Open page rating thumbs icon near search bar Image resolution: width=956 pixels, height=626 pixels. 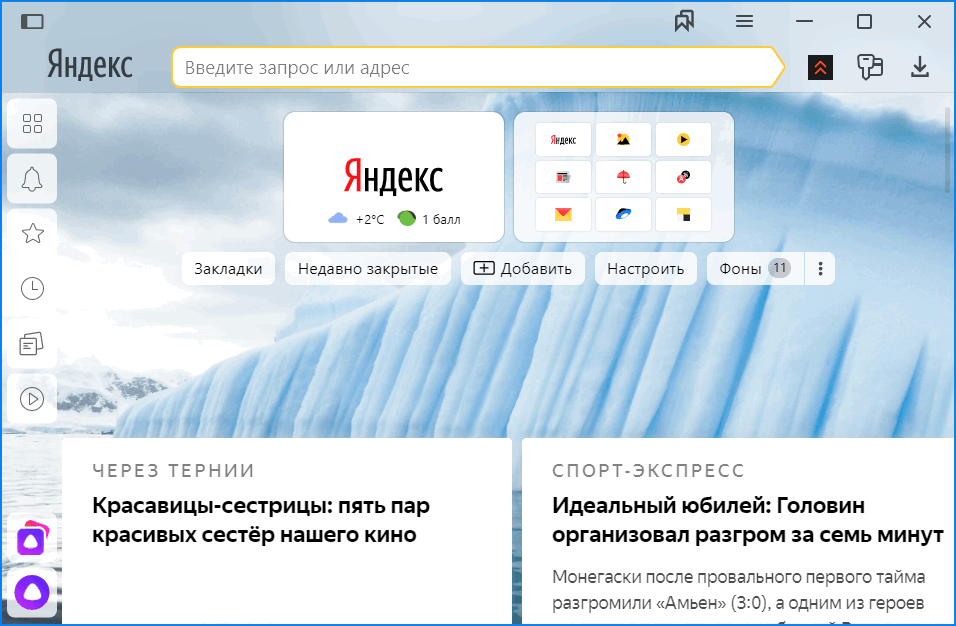(869, 67)
